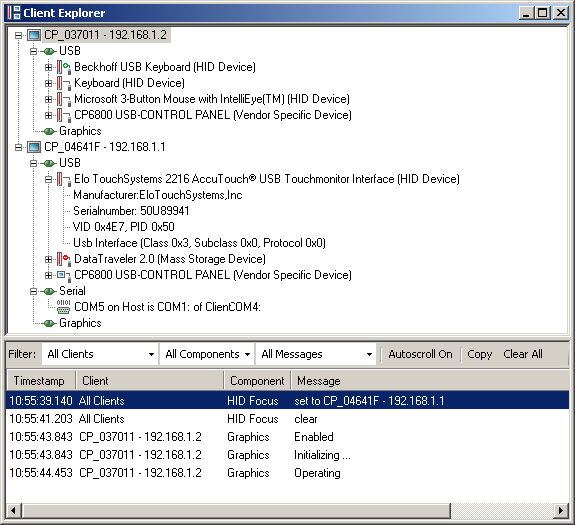The height and width of the screenshot is (525, 575).
Task: Click the Clear All button
Action: click(523, 354)
